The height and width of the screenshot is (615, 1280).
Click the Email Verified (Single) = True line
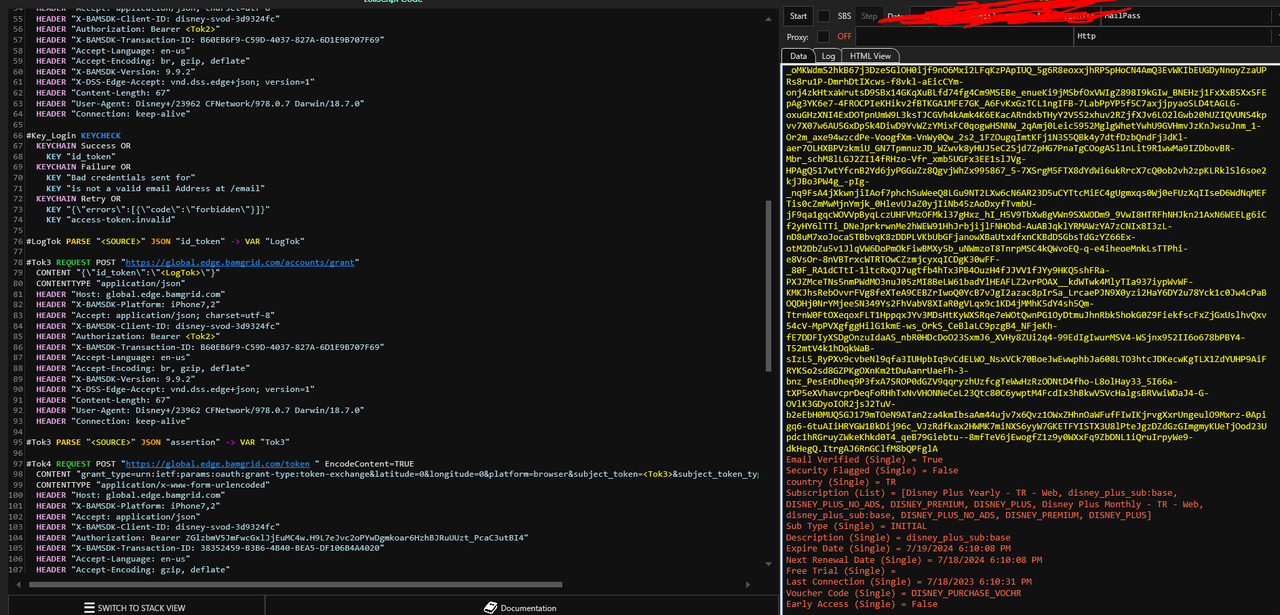(864, 460)
